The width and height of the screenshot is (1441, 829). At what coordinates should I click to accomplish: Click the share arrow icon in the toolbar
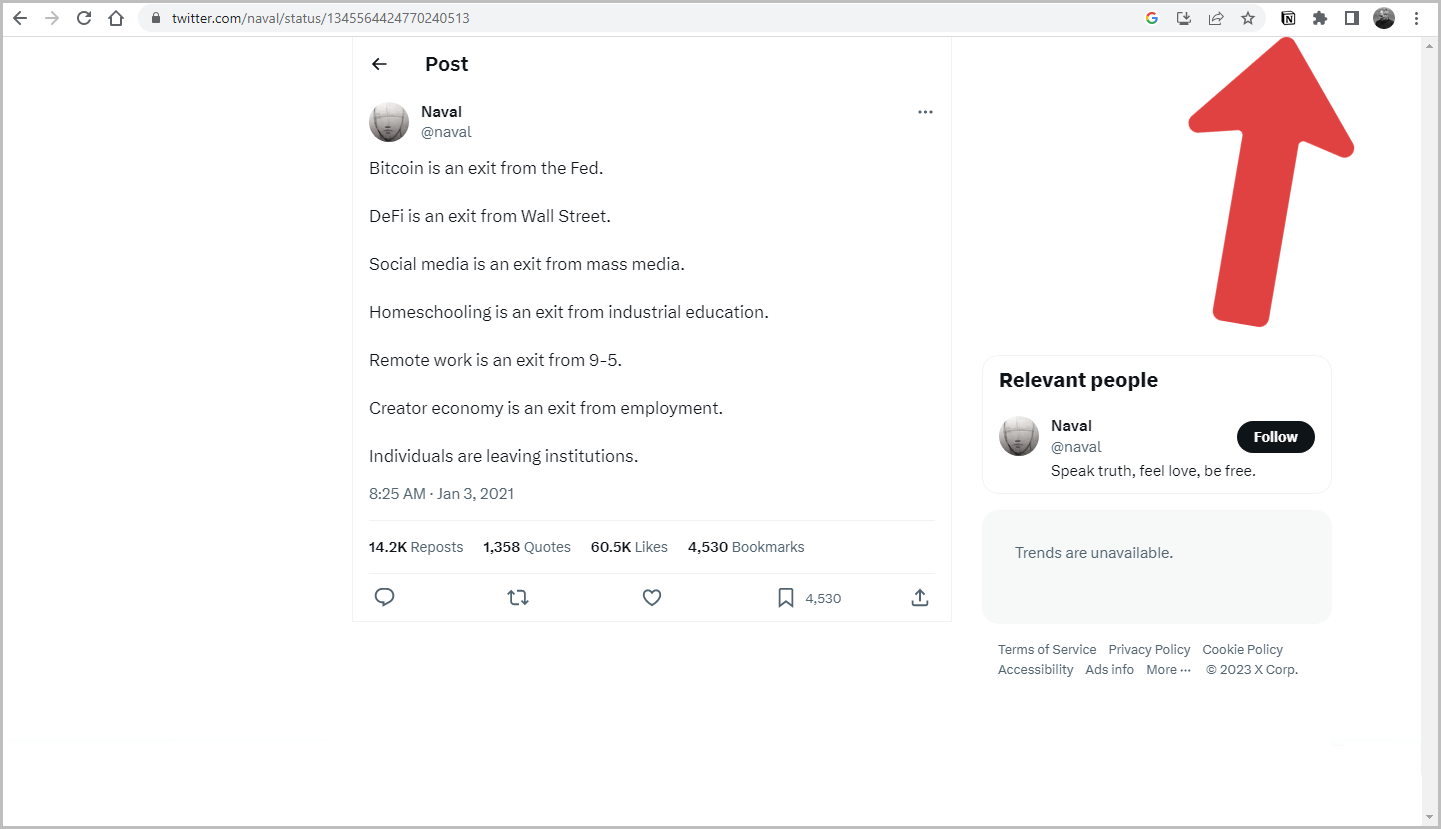pos(1216,18)
